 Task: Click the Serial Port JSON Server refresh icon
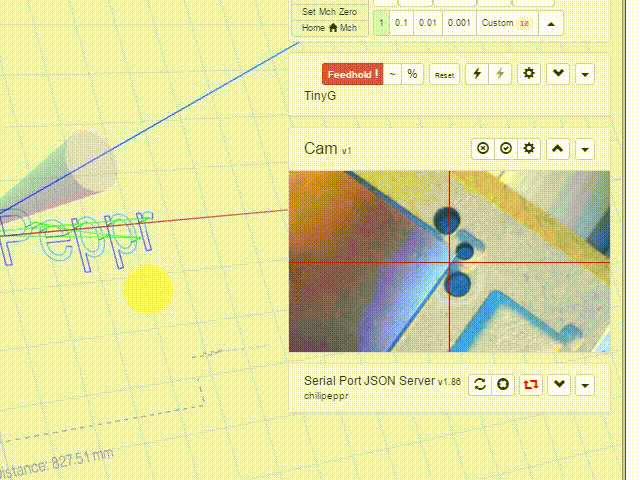point(480,385)
